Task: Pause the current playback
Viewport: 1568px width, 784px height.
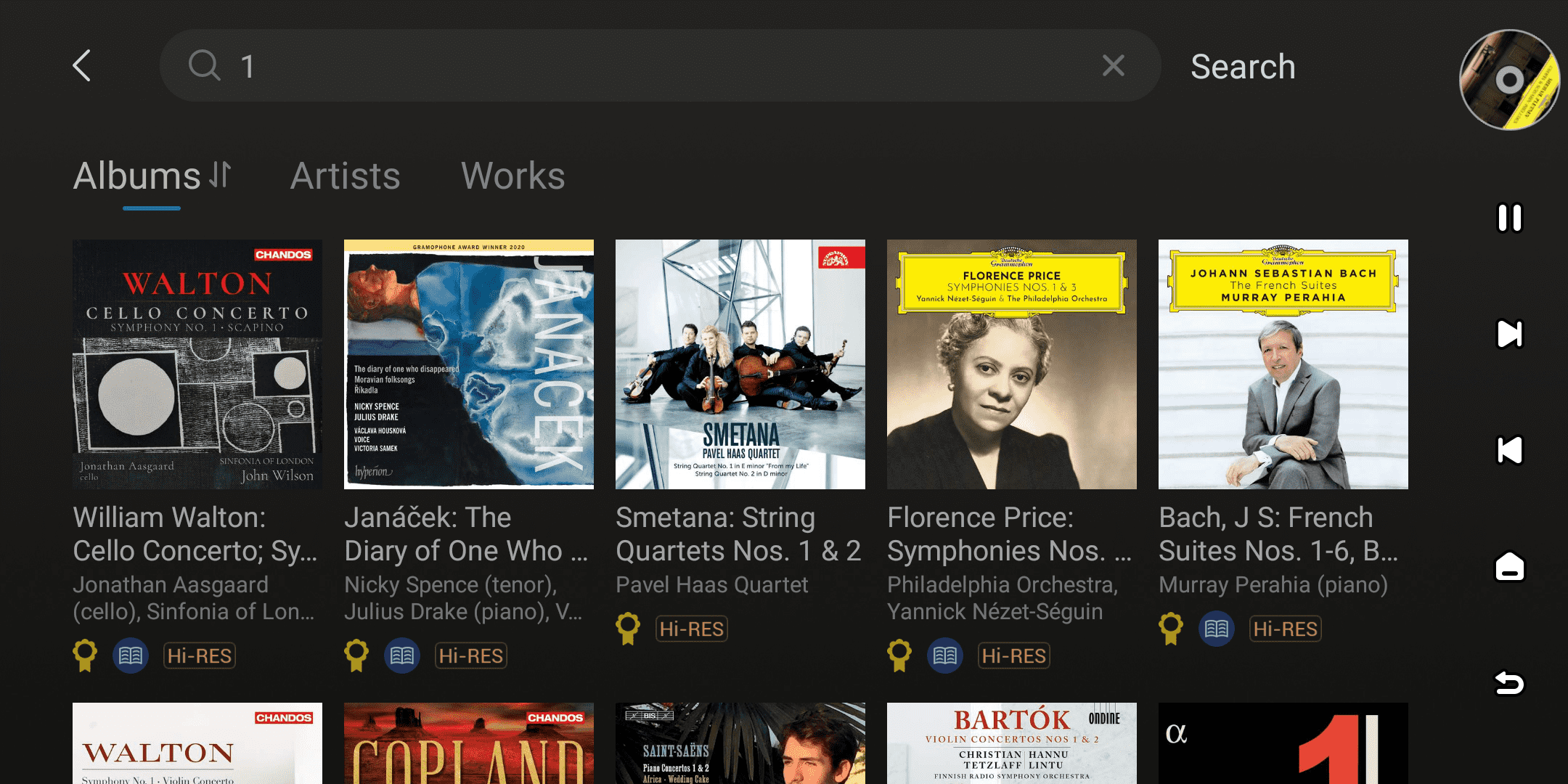Action: [x=1509, y=218]
